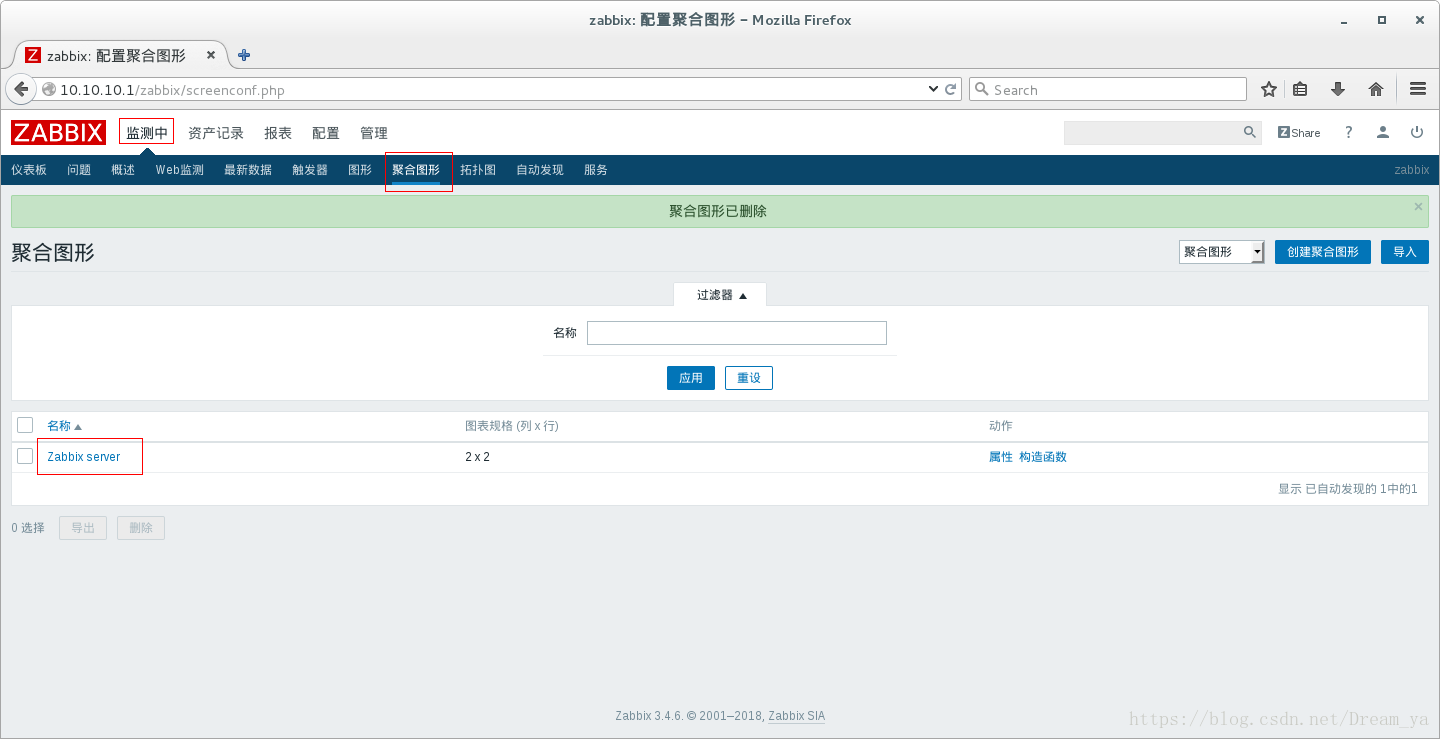Focus the Zabbix top search field
1440x739 pixels.
tap(1153, 132)
